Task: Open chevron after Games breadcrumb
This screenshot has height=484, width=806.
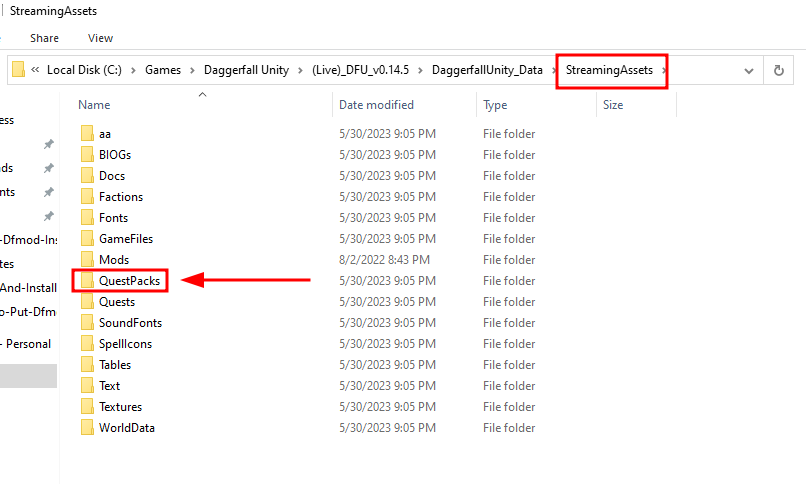Action: [x=192, y=70]
